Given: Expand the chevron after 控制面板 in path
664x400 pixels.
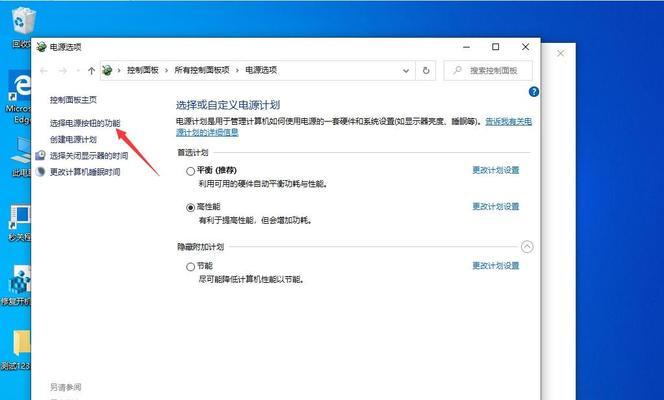Looking at the screenshot, I should pos(166,70).
